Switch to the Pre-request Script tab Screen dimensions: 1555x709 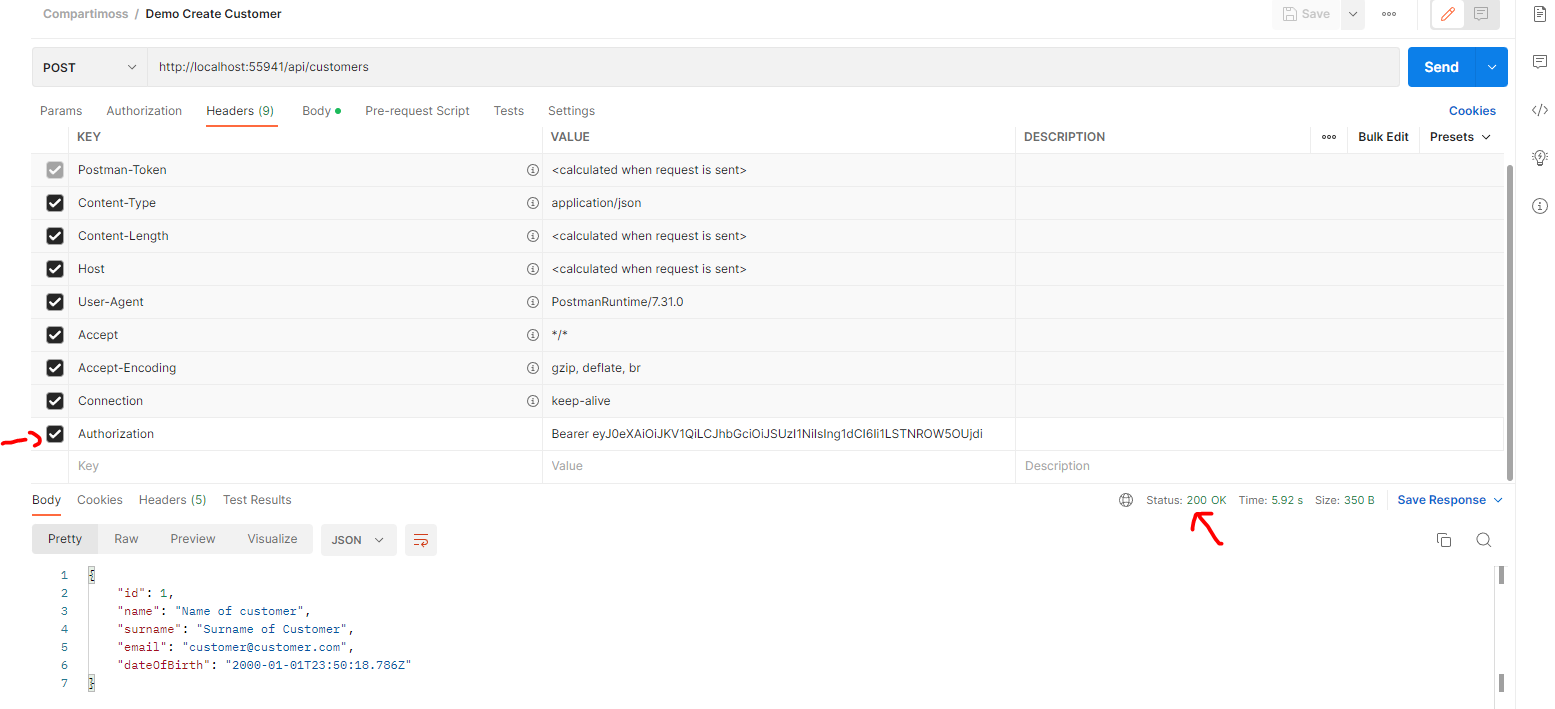417,111
